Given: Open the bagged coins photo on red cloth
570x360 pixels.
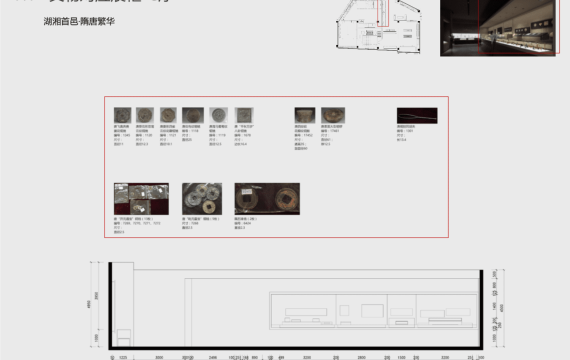Looking at the screenshot, I should (x=141, y=199).
